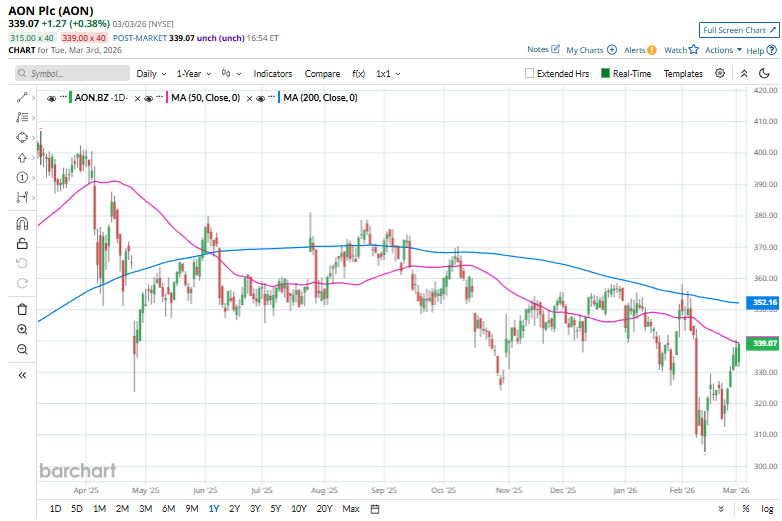Click the redo arrow icon
The height and width of the screenshot is (521, 782).
click(22, 283)
